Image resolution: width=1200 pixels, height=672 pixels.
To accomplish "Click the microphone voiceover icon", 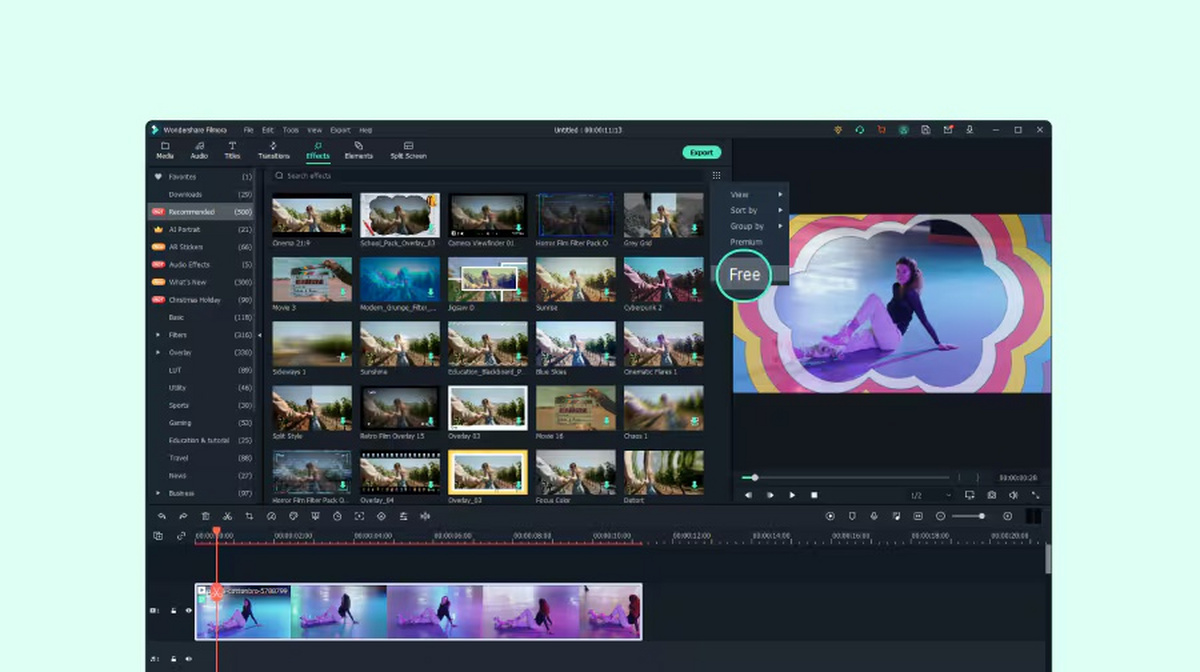I will (874, 516).
